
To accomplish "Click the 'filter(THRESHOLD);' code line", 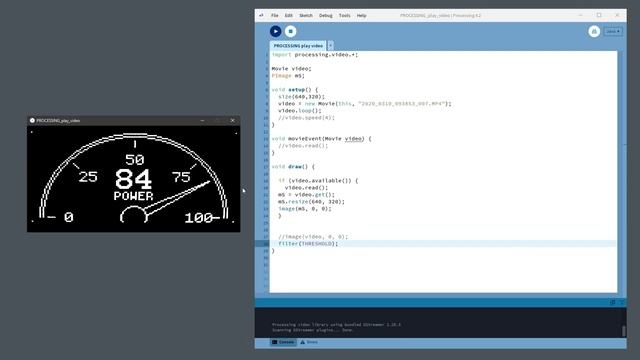I will [308, 244].
